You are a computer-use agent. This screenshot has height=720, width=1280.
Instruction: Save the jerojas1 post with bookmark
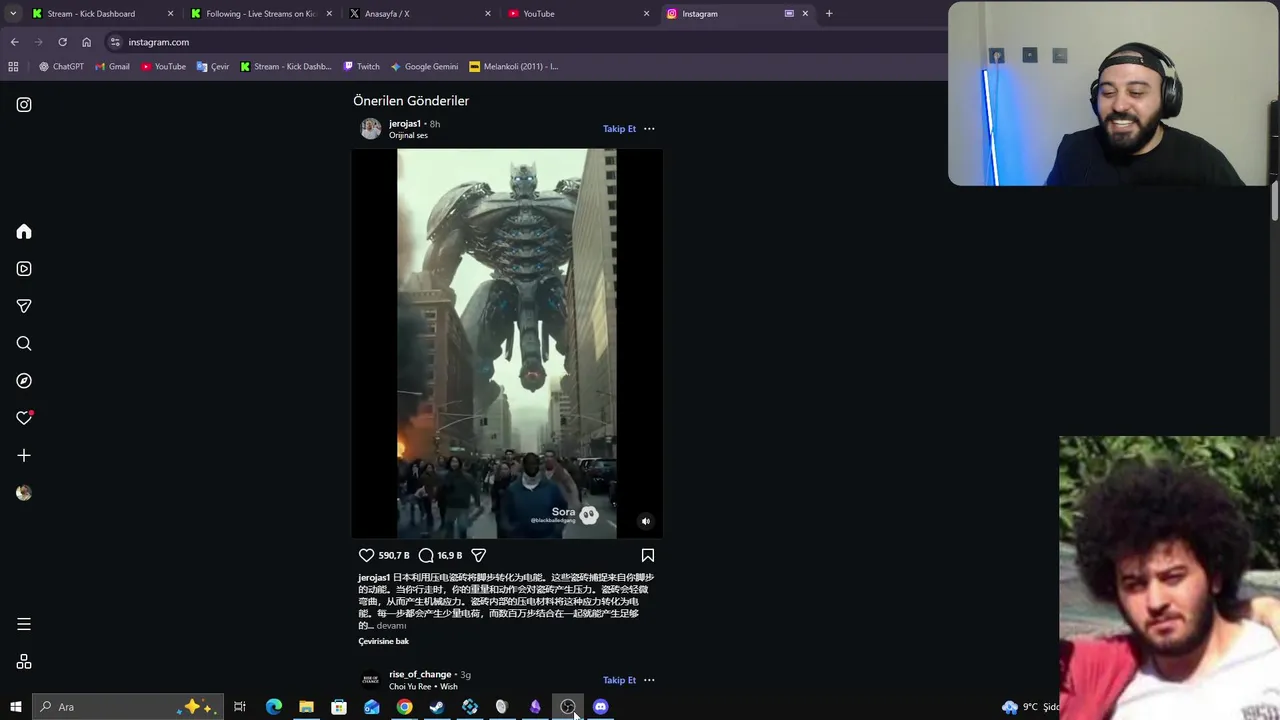[647, 555]
